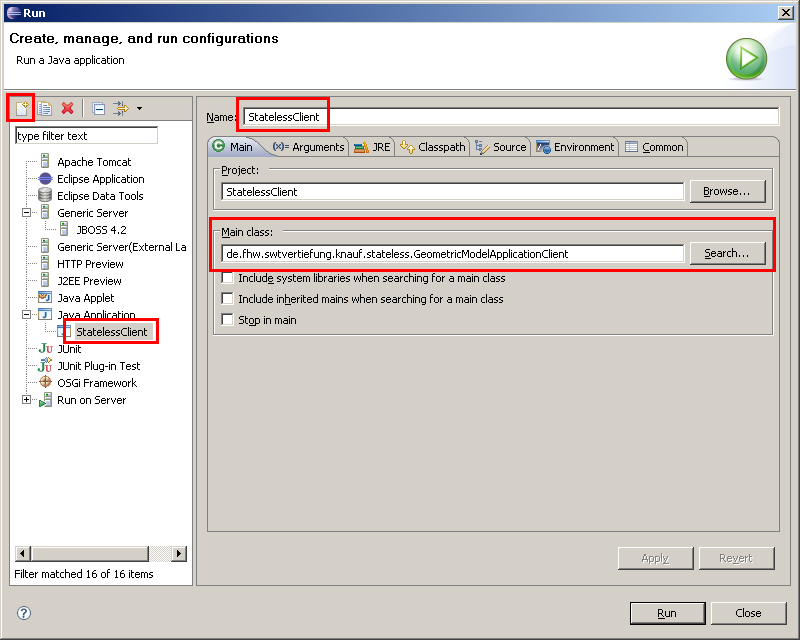Viewport: 800px width, 640px height.
Task: Close the Run dialog with Close button
Action: point(748,613)
